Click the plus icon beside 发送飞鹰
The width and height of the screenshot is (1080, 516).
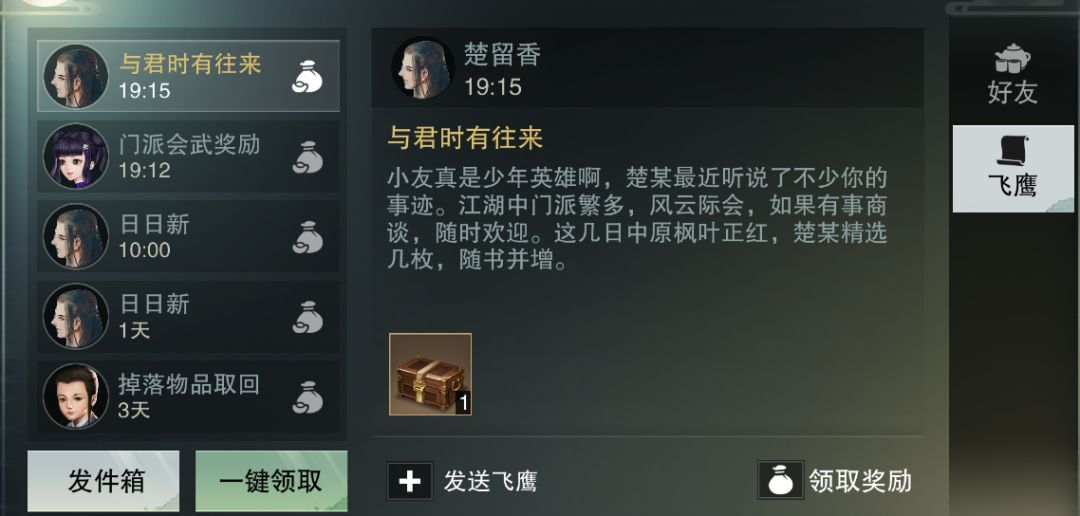click(x=410, y=481)
